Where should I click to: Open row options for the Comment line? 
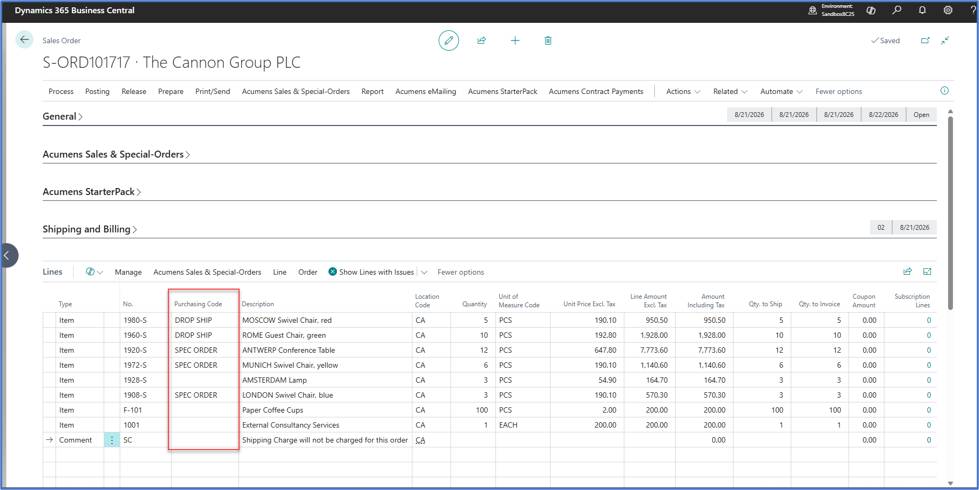coord(112,440)
